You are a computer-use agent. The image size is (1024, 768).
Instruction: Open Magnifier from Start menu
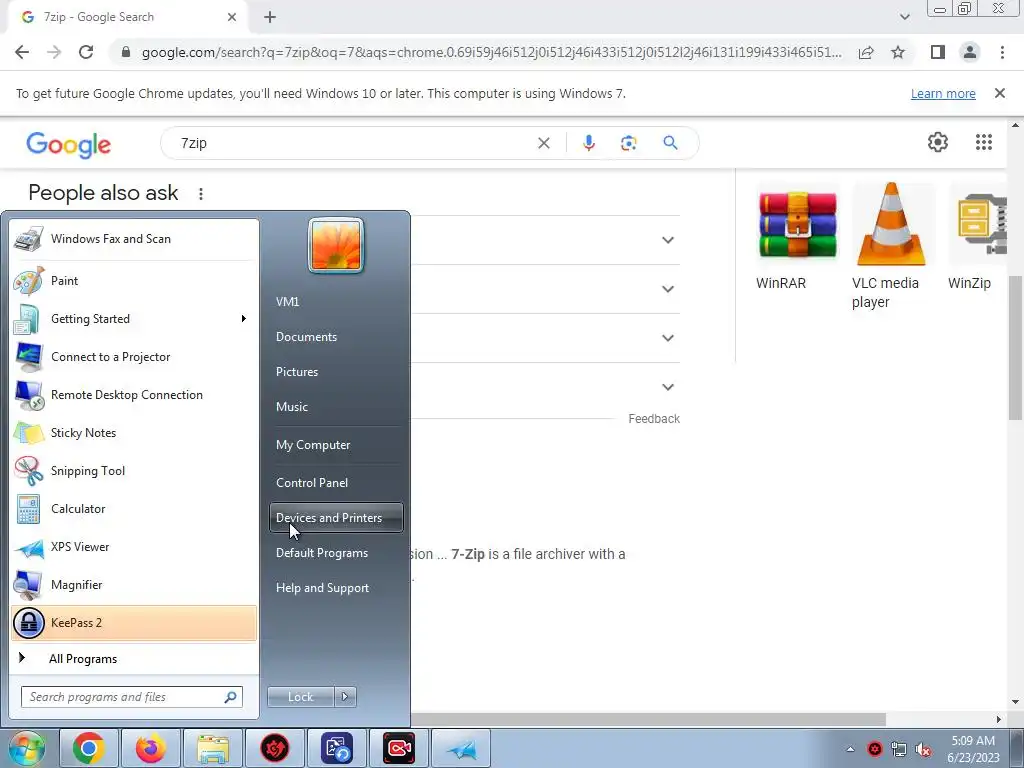(134, 584)
